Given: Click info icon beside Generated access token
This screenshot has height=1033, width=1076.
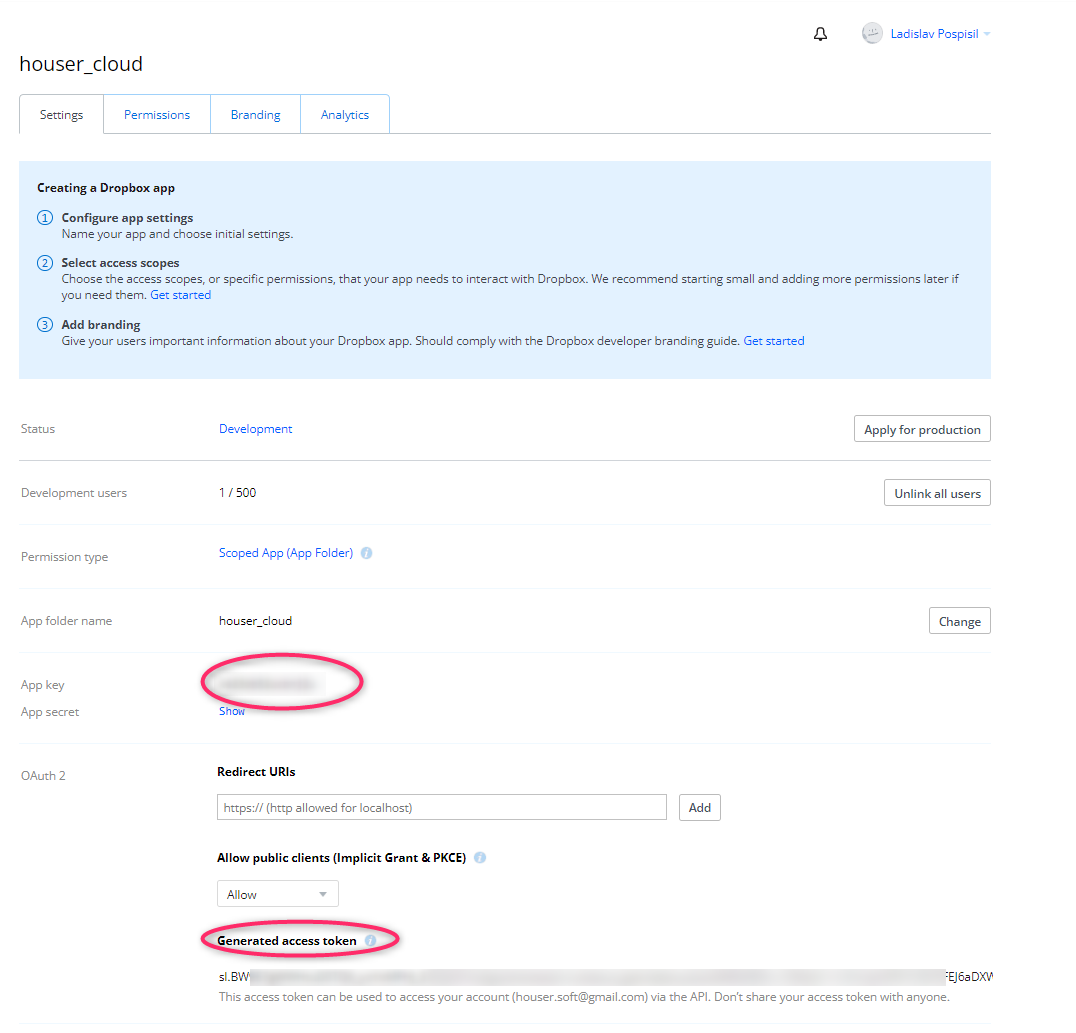Looking at the screenshot, I should pos(371,941).
